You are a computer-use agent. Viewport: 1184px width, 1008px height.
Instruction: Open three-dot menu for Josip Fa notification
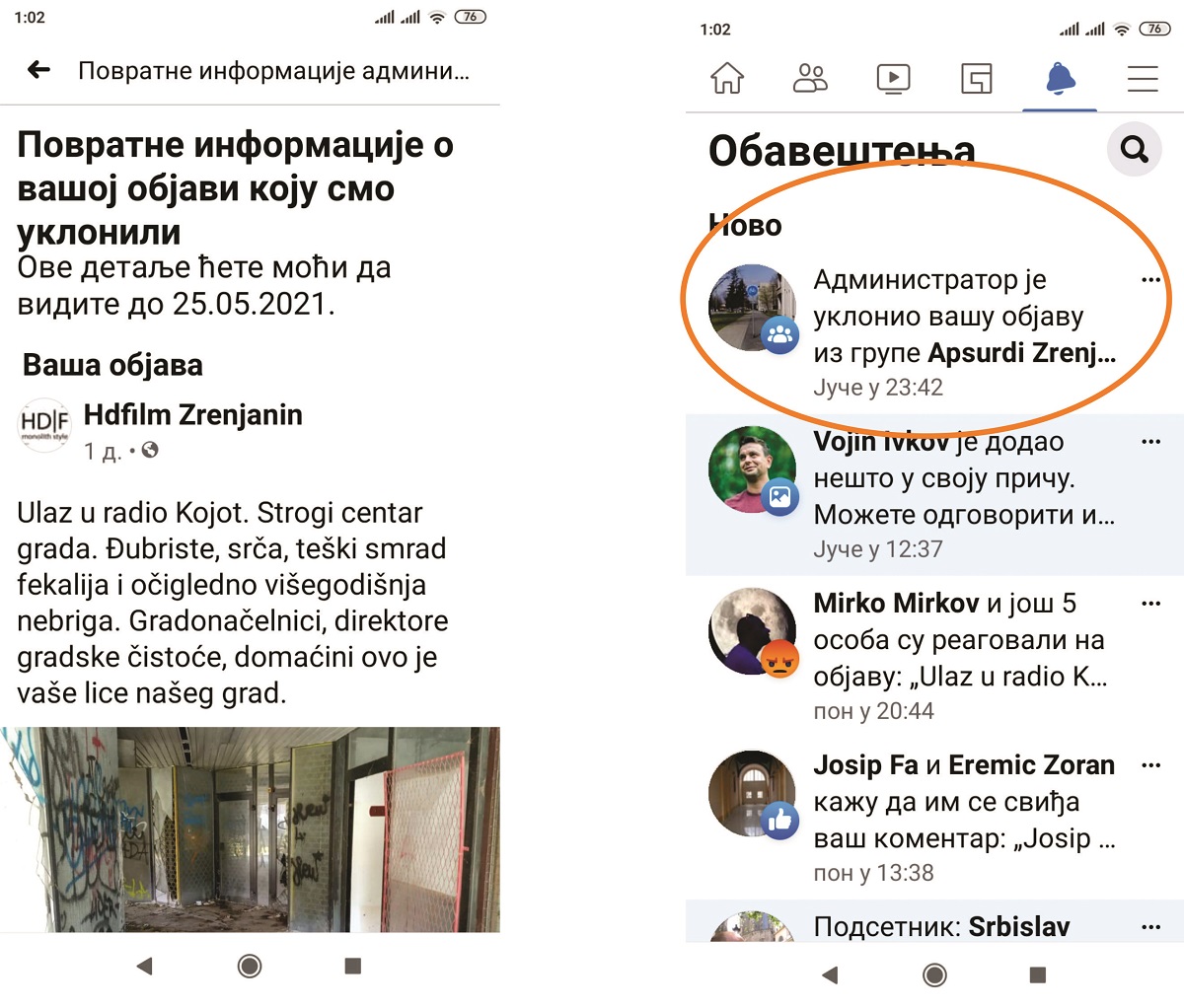(x=1150, y=765)
